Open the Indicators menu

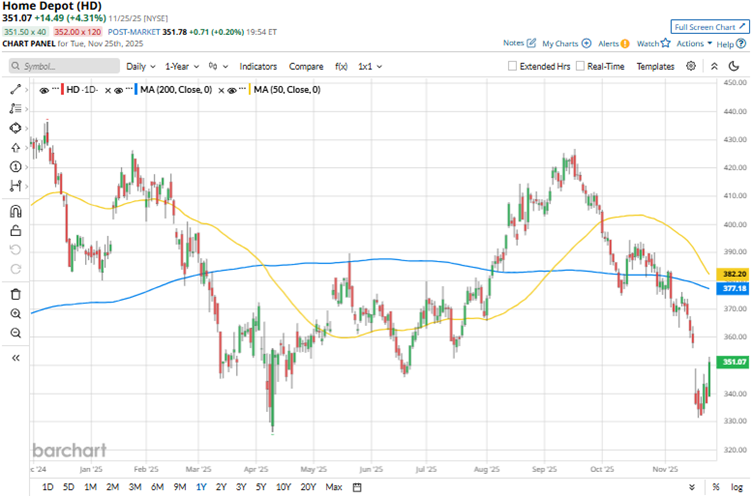(258, 66)
